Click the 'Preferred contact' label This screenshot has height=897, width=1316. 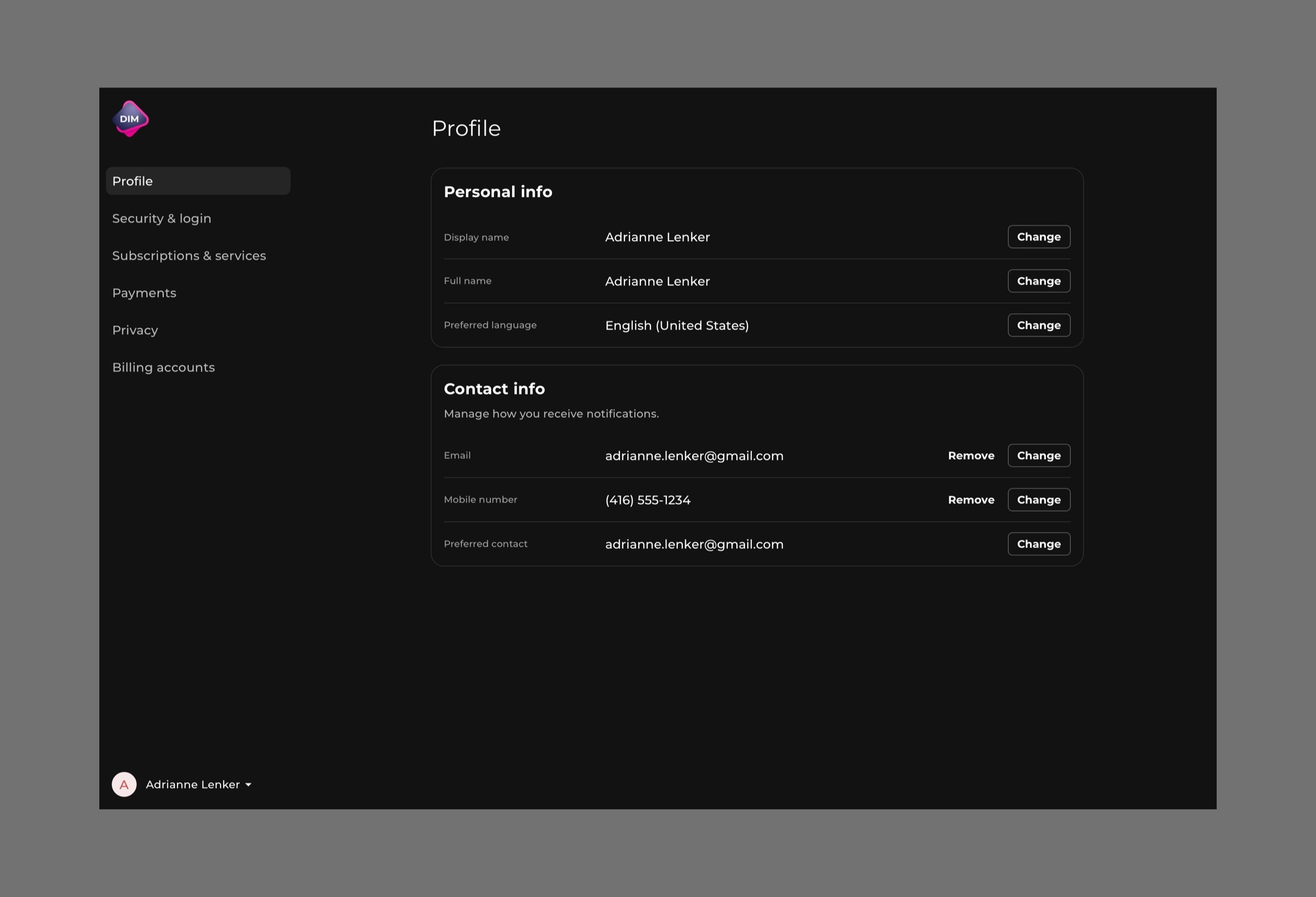click(486, 544)
